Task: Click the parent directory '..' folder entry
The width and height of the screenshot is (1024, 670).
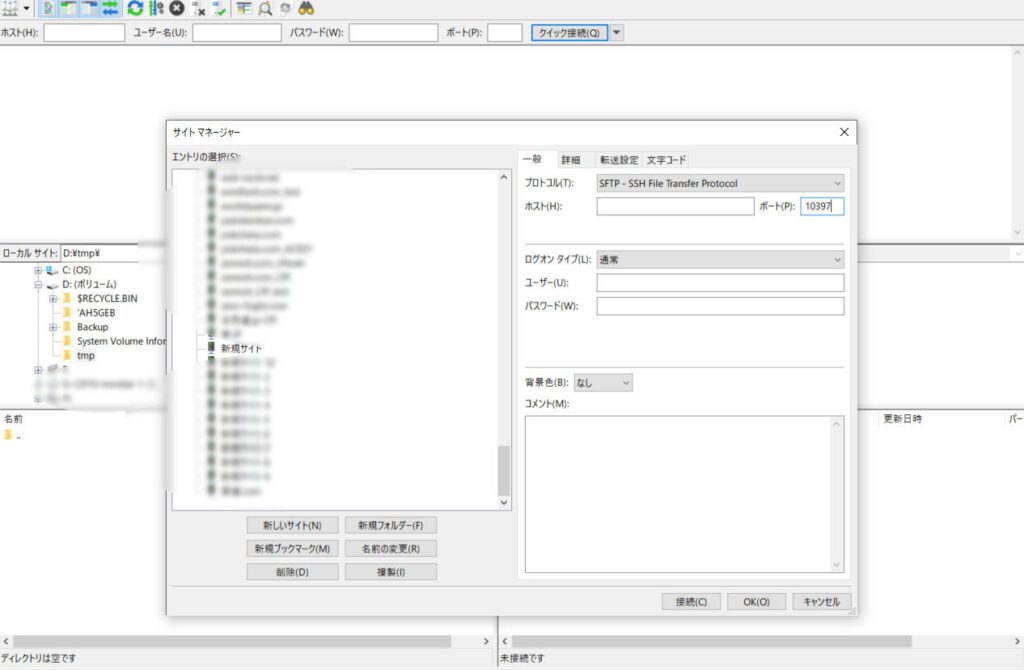Action: click(x=13, y=435)
